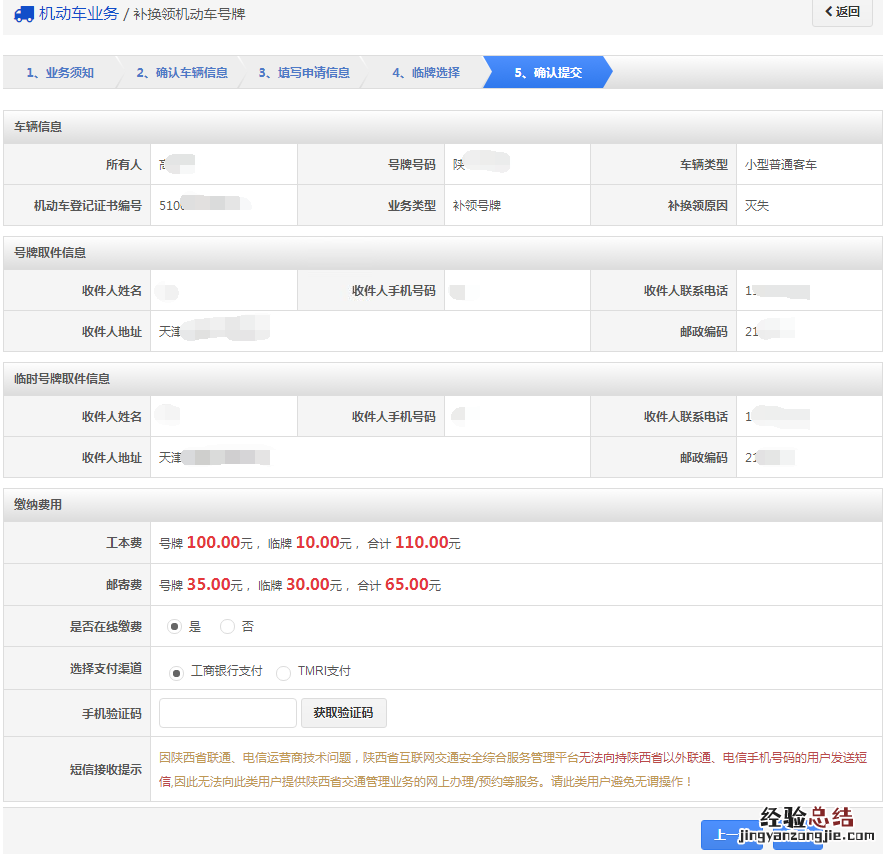Select 是 for online payment
The height and width of the screenshot is (854, 889).
coord(175,627)
